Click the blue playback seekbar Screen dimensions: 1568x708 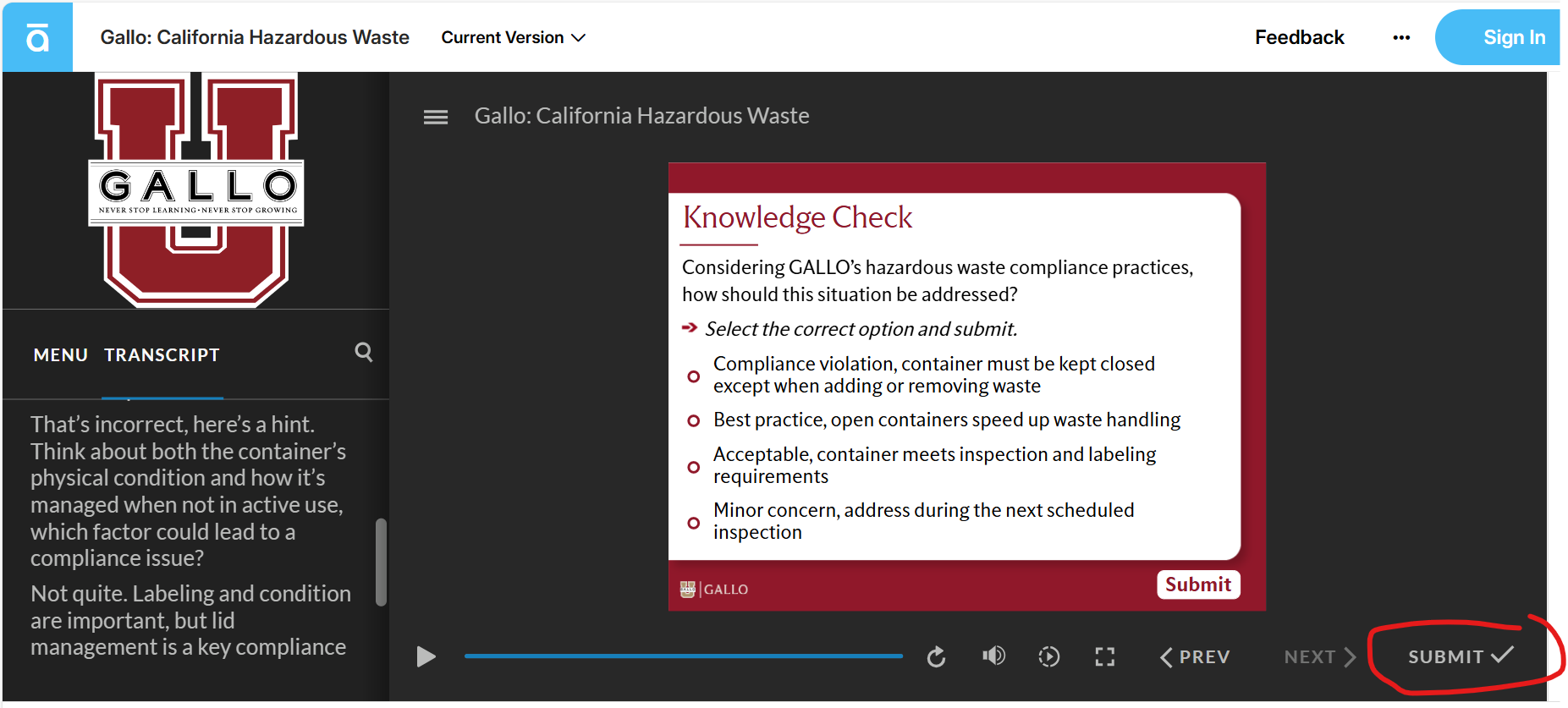click(684, 656)
